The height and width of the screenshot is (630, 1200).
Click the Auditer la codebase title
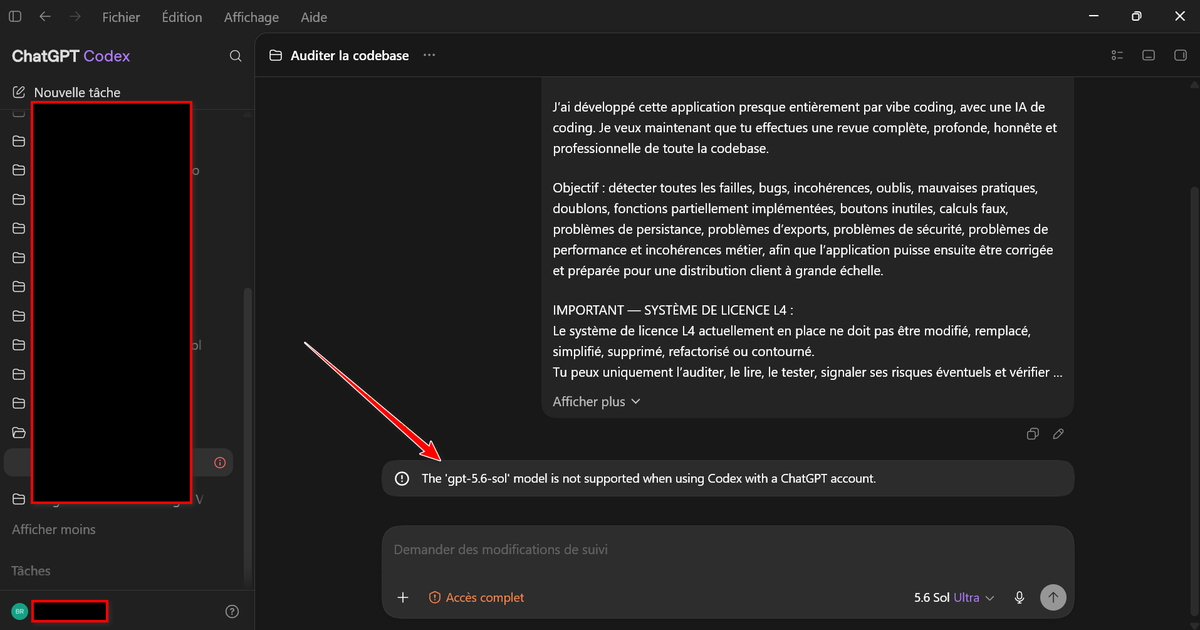[x=350, y=56]
